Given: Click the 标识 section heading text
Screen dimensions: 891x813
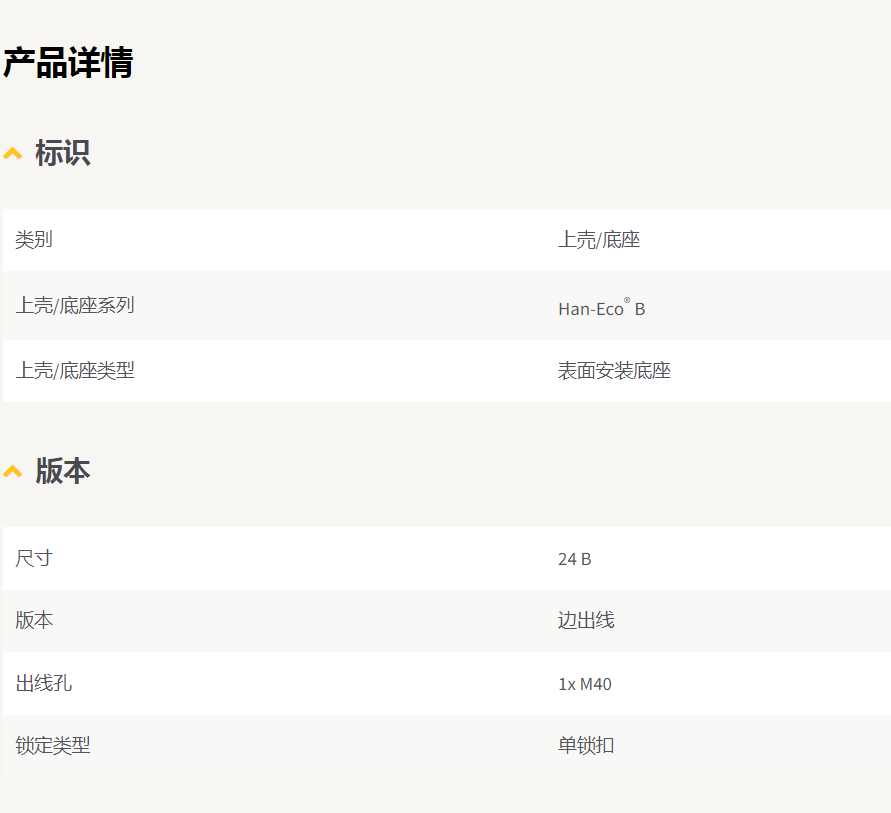Looking at the screenshot, I should pos(63,153).
